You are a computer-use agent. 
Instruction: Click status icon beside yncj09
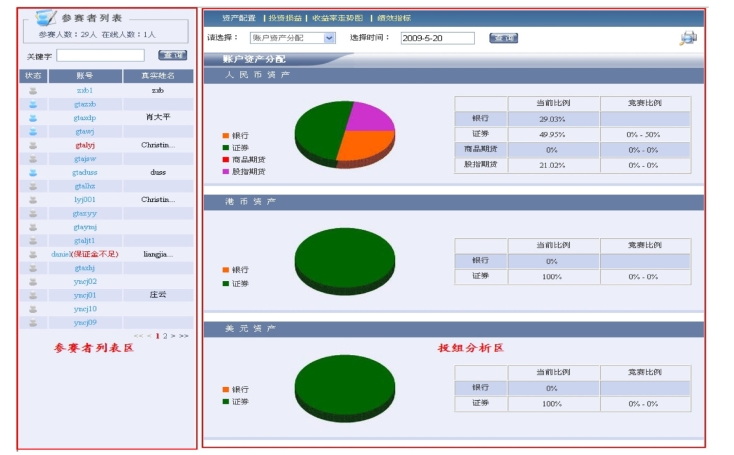pyautogui.click(x=33, y=323)
